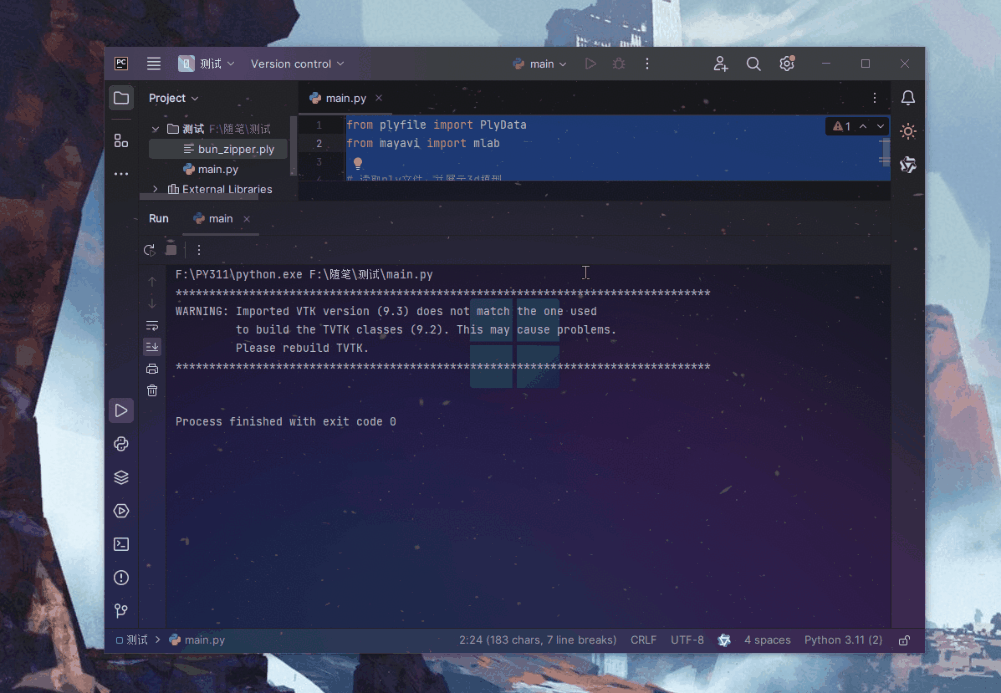Click the Rerun icon in the Run panel
1001x693 pixels.
(148, 249)
